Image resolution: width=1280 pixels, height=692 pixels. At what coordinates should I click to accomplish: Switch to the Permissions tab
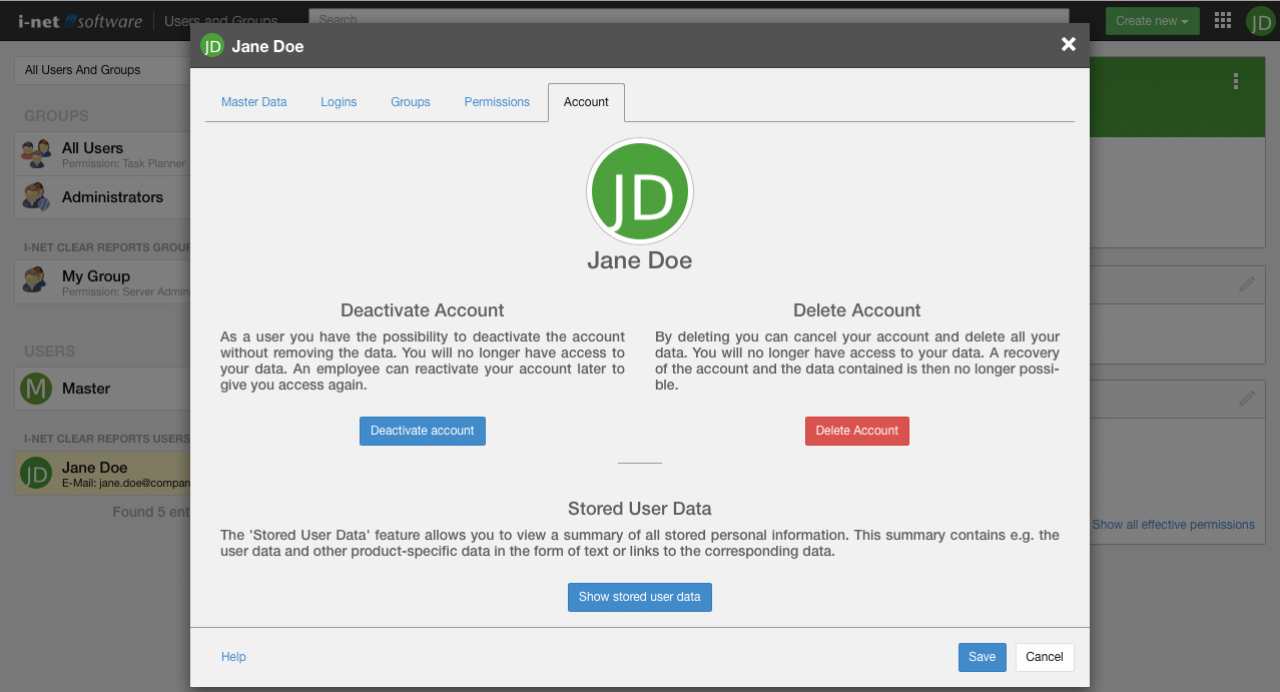coord(497,101)
